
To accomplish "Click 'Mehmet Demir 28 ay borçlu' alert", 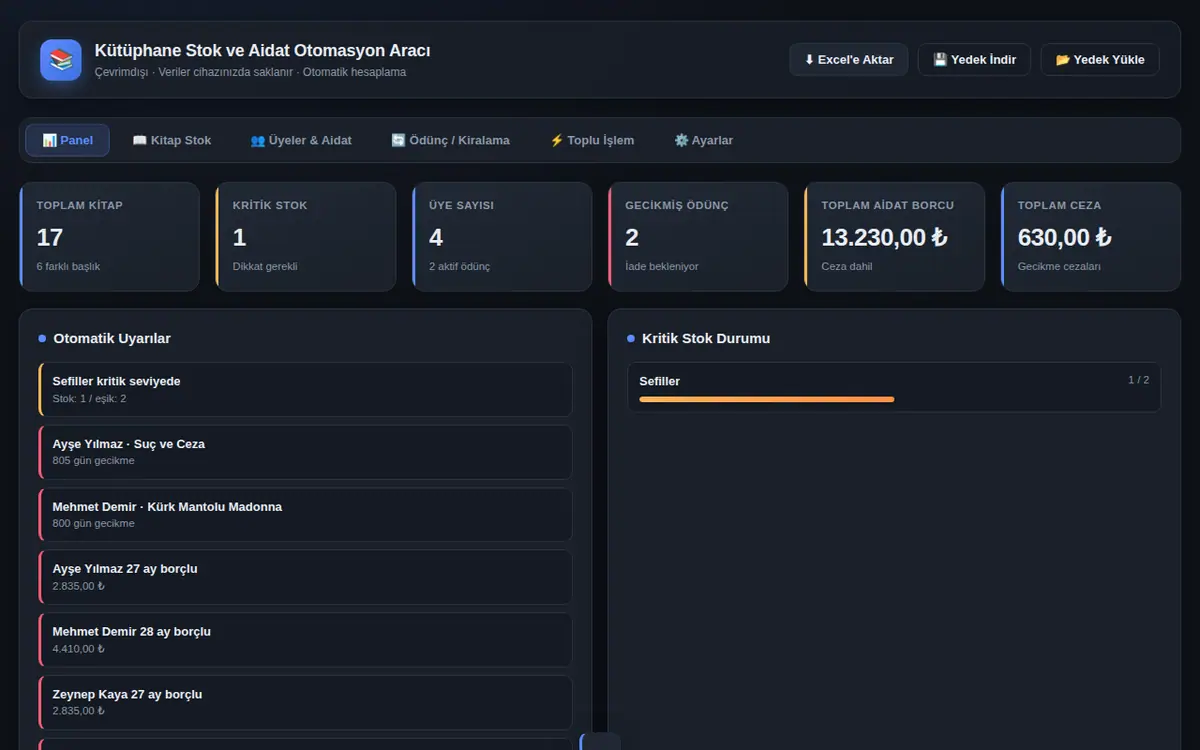I will [x=305, y=640].
